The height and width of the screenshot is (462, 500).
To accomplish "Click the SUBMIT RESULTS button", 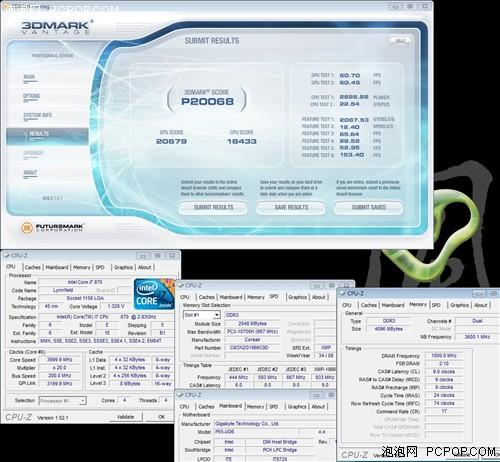I will [x=213, y=207].
